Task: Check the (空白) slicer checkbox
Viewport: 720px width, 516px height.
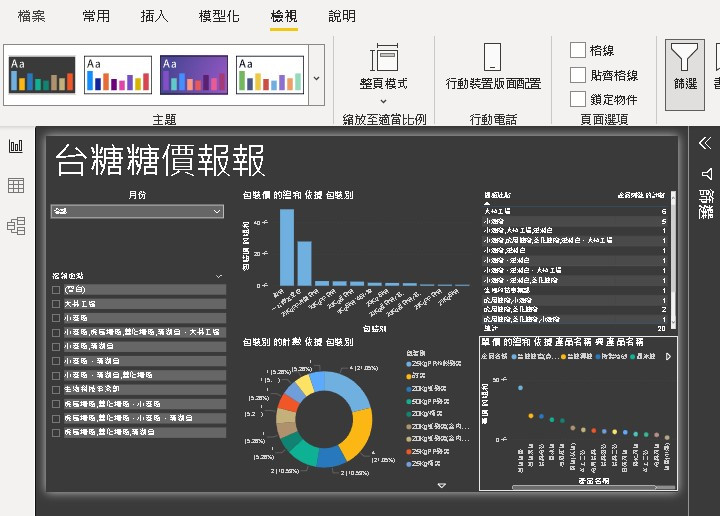Action: 56,290
